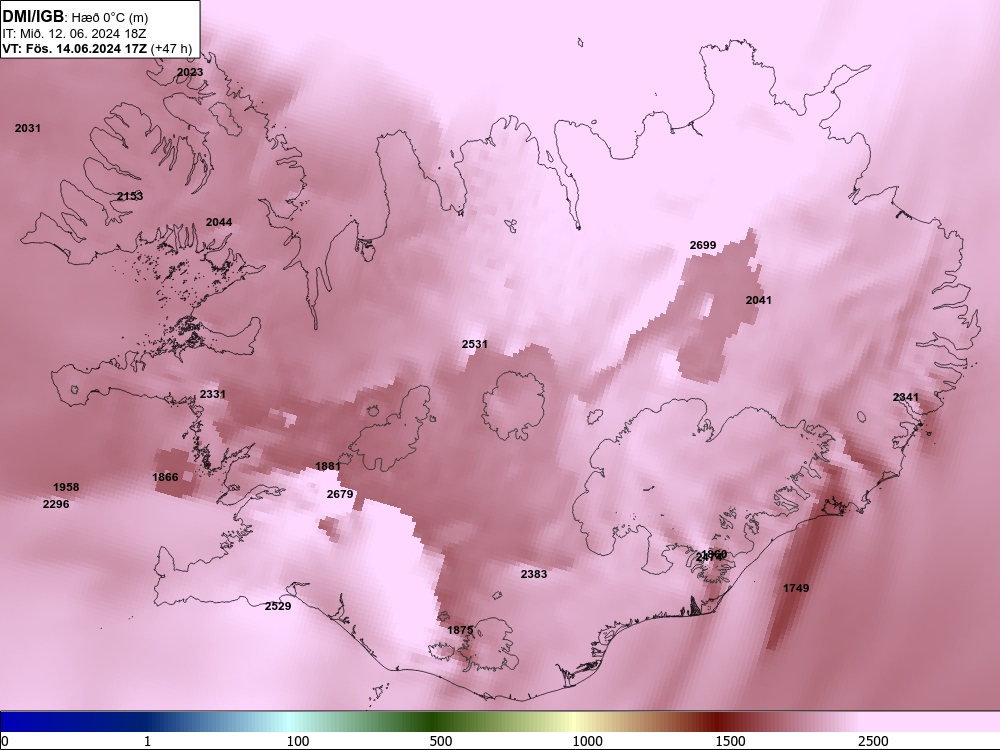Image resolution: width=1000 pixels, height=750 pixels.
Task: Click the 1866 value label
Action: pos(165,477)
